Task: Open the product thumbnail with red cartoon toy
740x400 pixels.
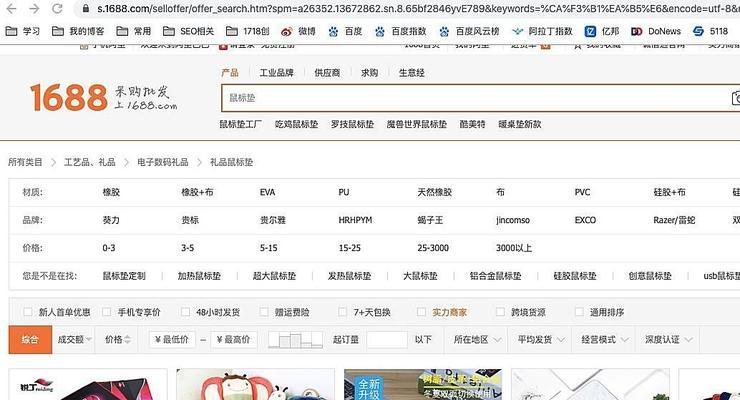Action: tap(255, 384)
